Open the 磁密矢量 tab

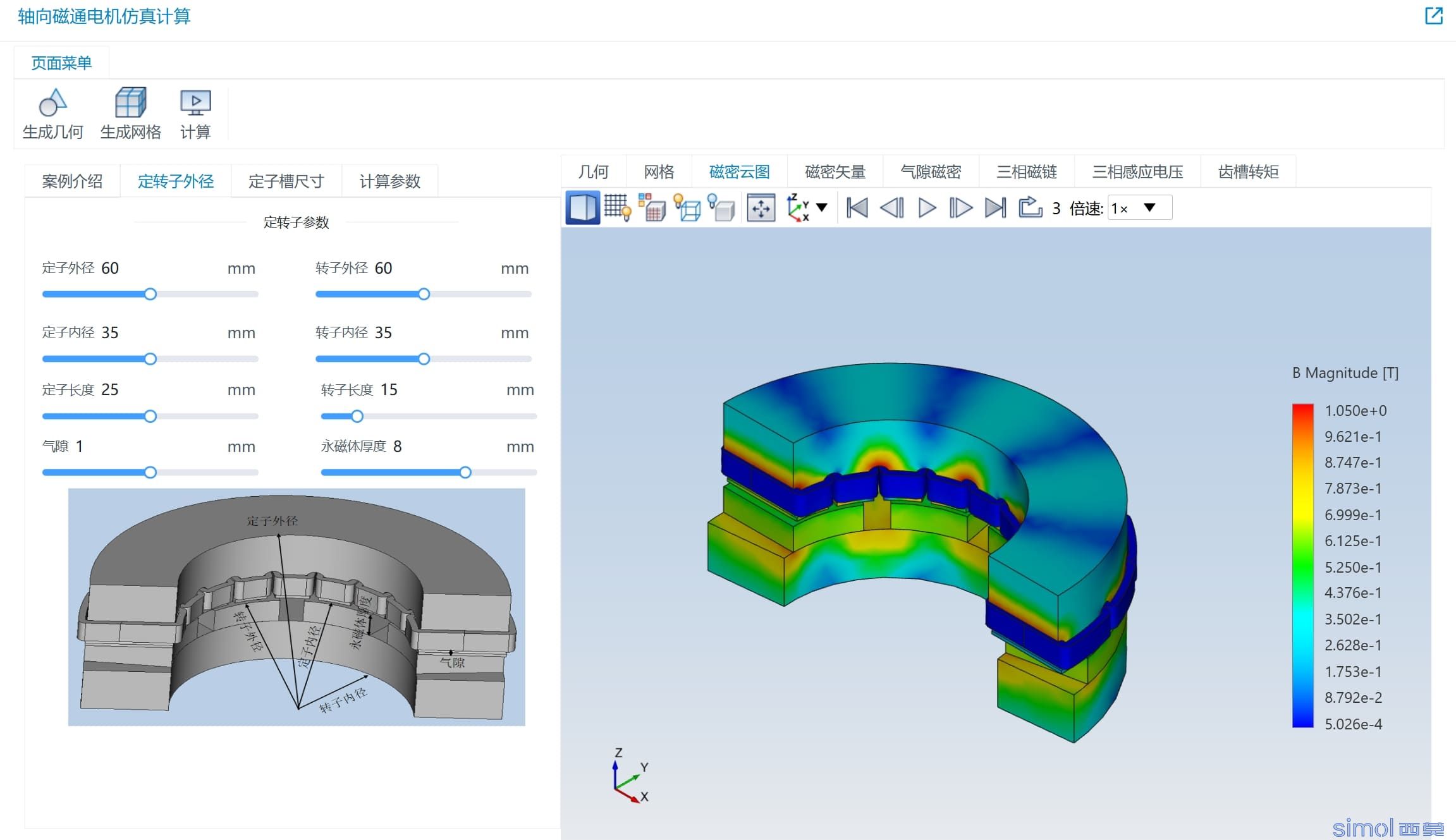(835, 172)
